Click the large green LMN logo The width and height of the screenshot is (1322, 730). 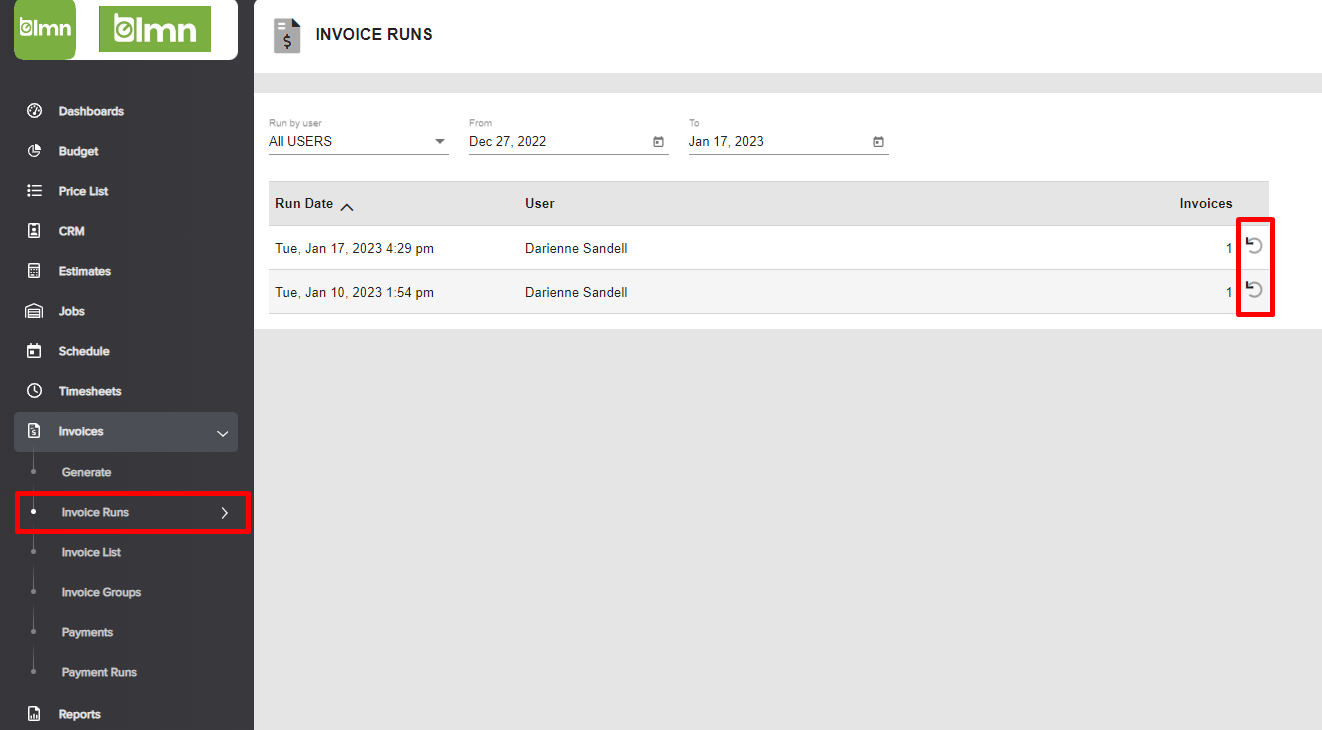coord(155,29)
